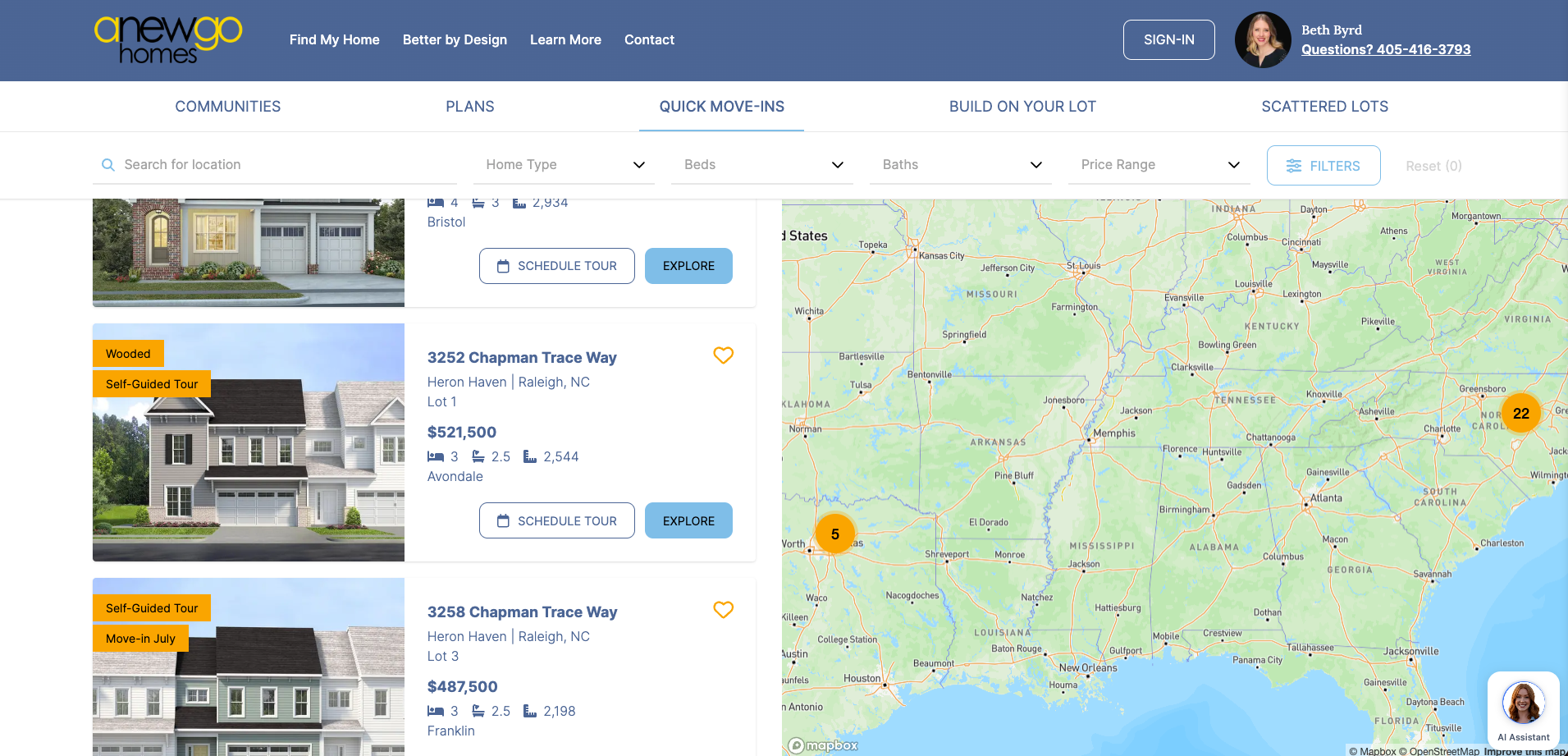Screen dimensions: 1568x756
Task: Click the map cluster marker showing 22
Action: tap(1520, 414)
